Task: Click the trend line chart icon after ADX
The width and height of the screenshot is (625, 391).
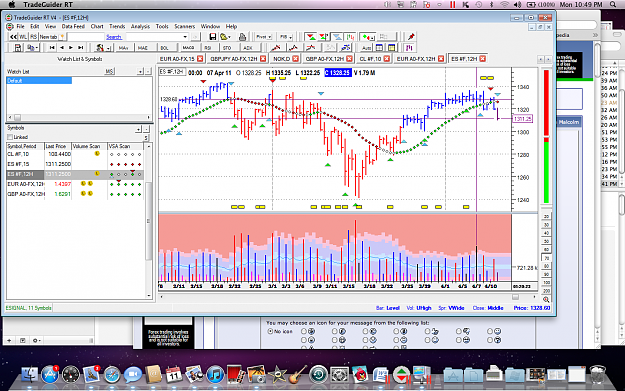Action: (275, 48)
